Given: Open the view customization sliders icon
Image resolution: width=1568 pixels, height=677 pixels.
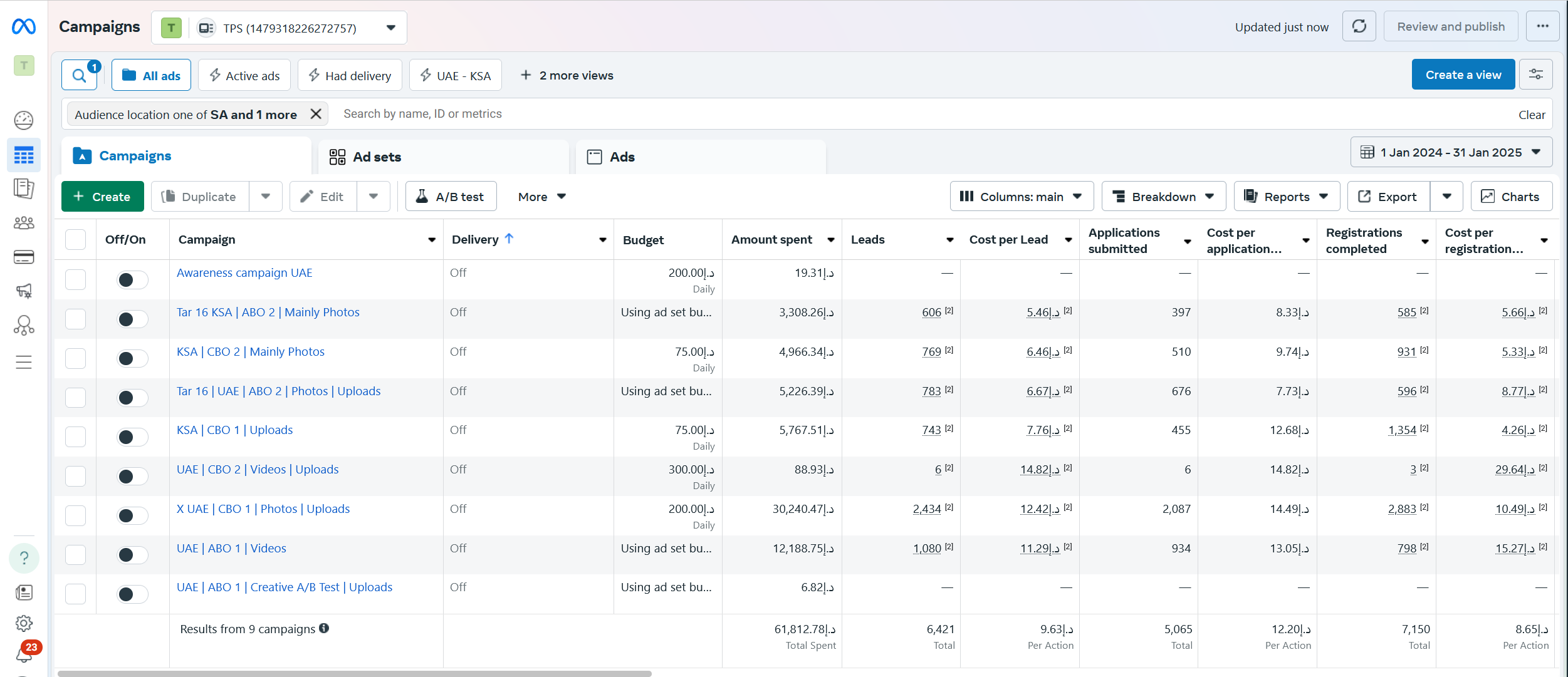Looking at the screenshot, I should pos(1536,75).
